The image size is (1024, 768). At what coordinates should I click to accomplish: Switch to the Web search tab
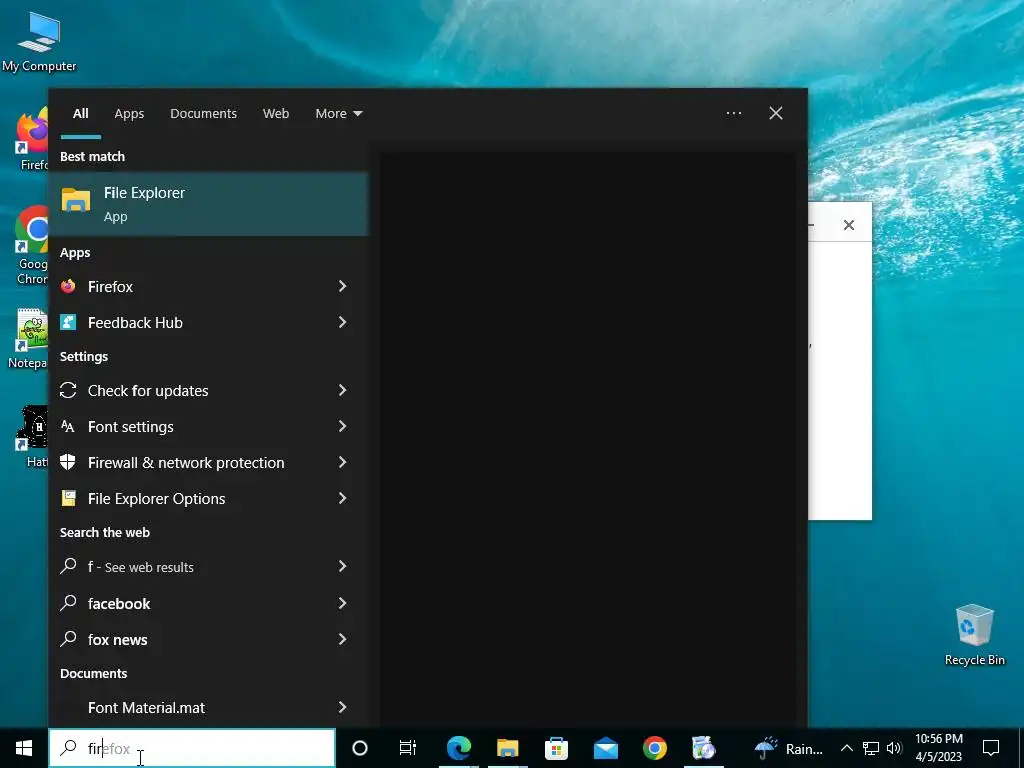276,114
